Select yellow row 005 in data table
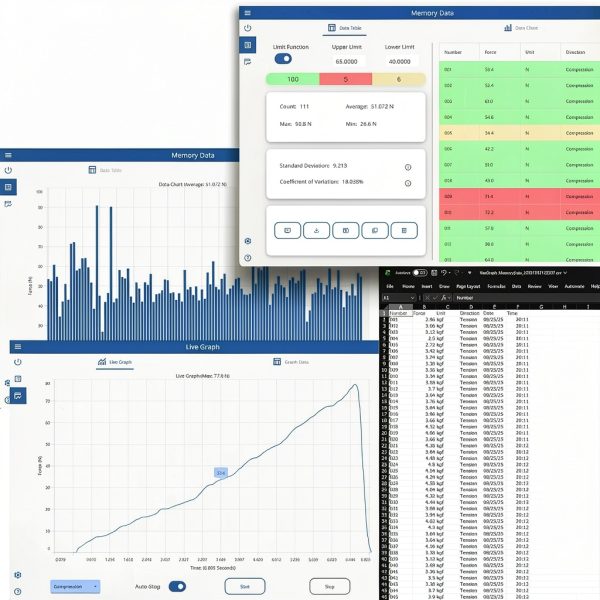 pos(519,133)
